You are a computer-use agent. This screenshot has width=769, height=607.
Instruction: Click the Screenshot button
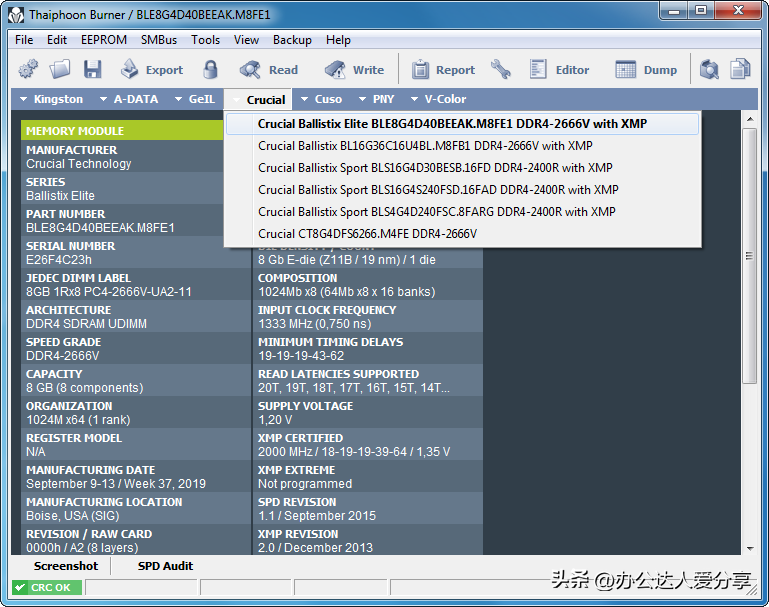66,566
